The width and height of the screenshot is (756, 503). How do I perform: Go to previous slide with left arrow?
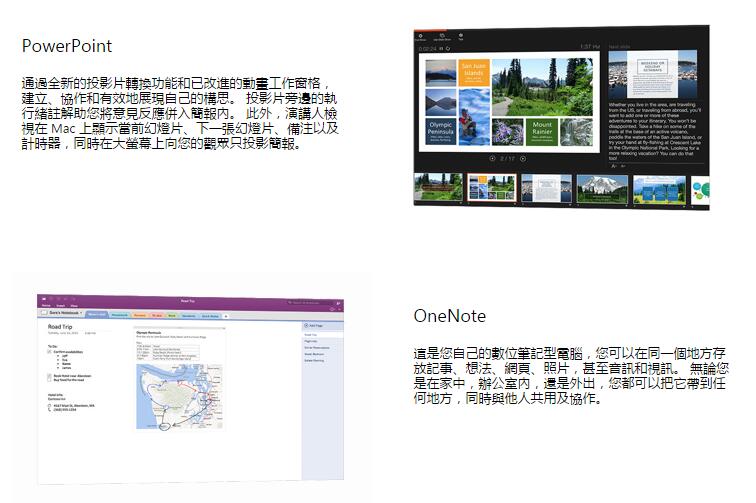pyautogui.click(x=492, y=158)
